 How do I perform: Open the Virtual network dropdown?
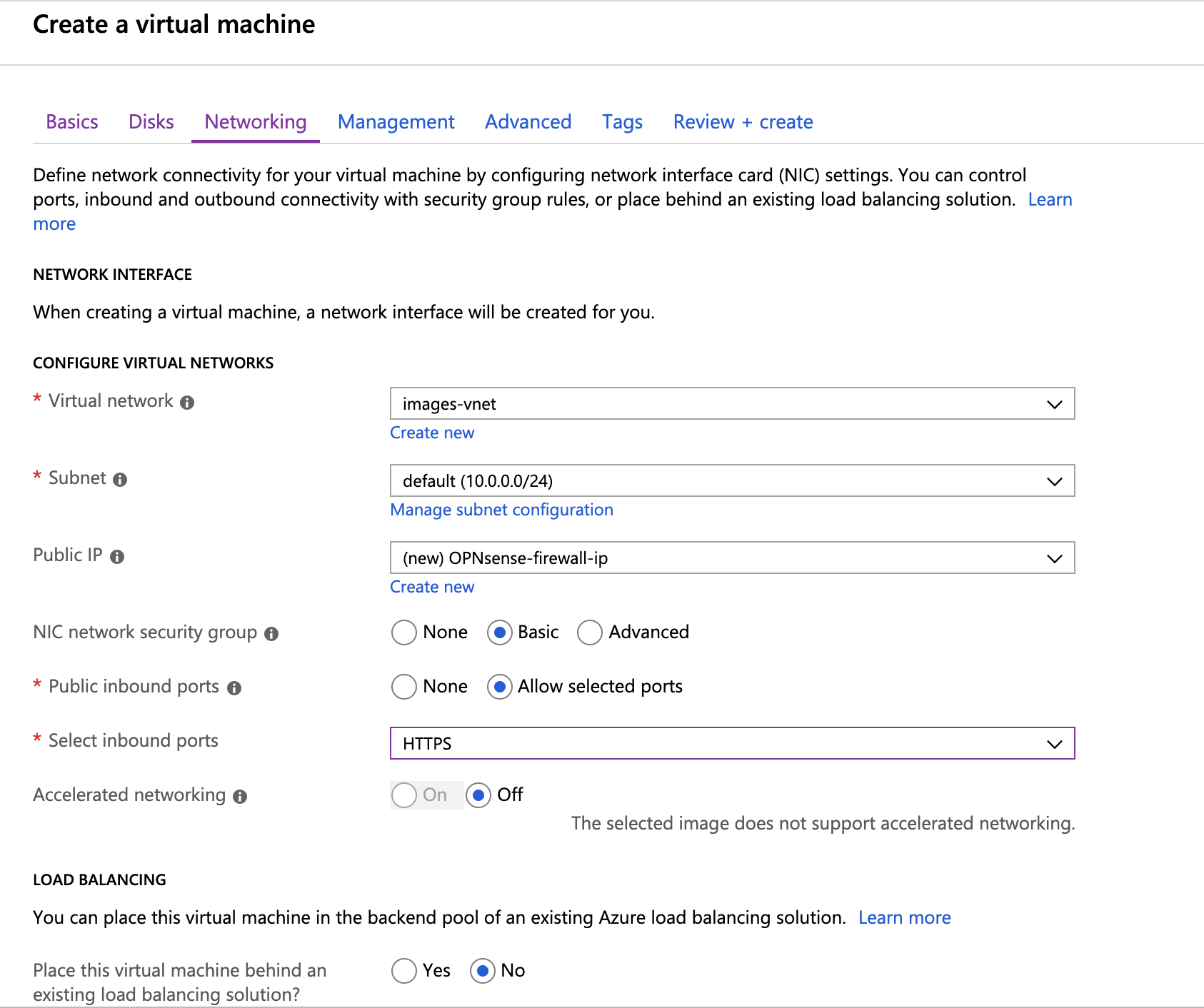(x=732, y=404)
